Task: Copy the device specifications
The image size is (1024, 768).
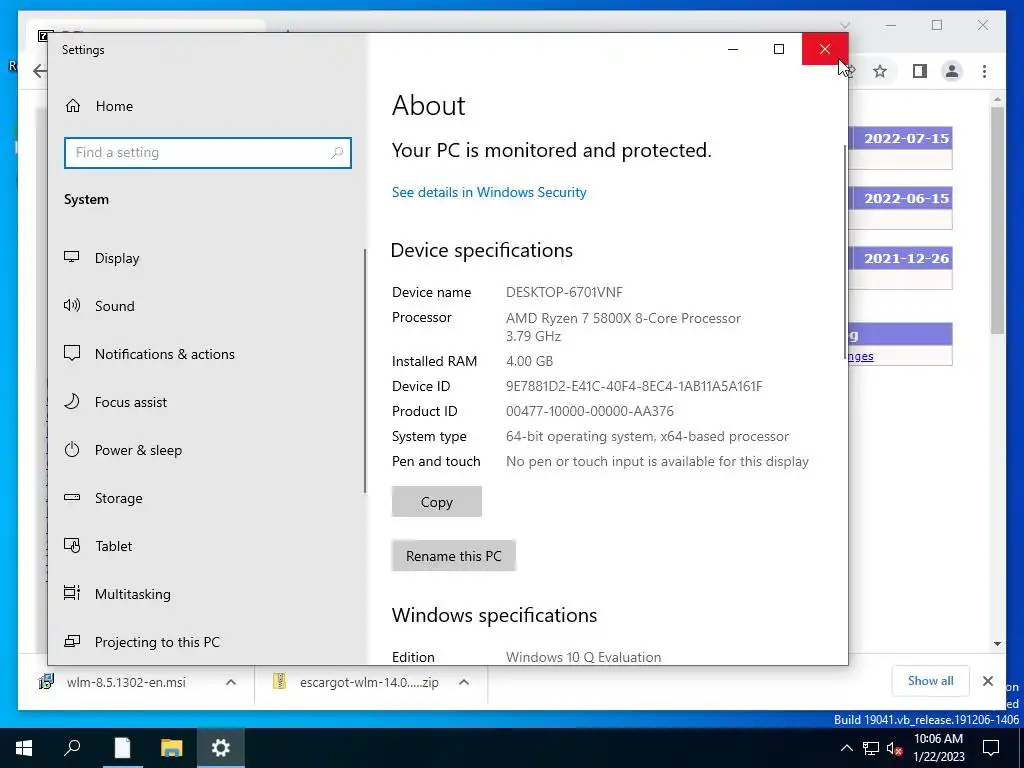Action: (437, 502)
